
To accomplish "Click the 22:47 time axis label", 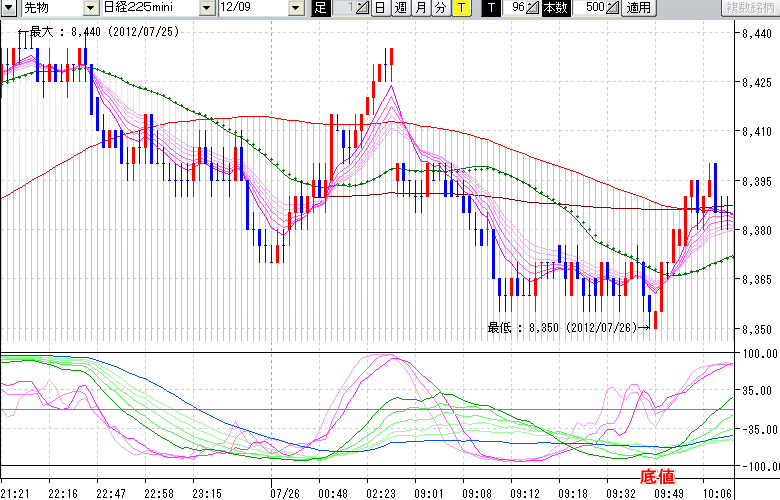I will [111, 494].
